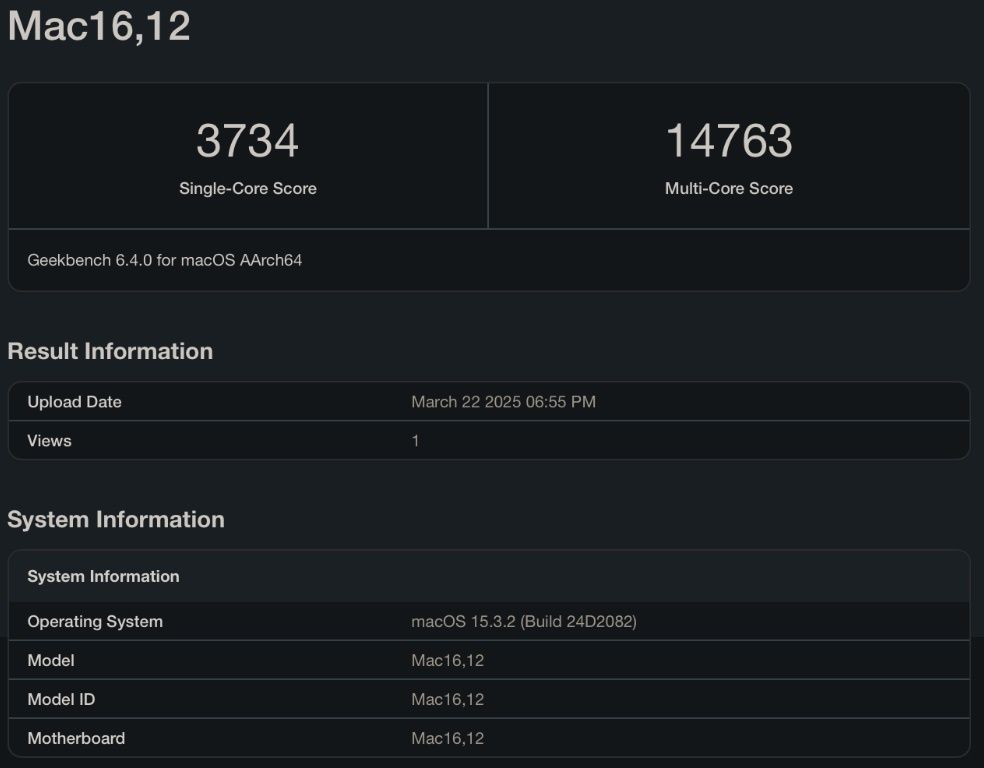Click the Mac16,12 page title

(99, 26)
